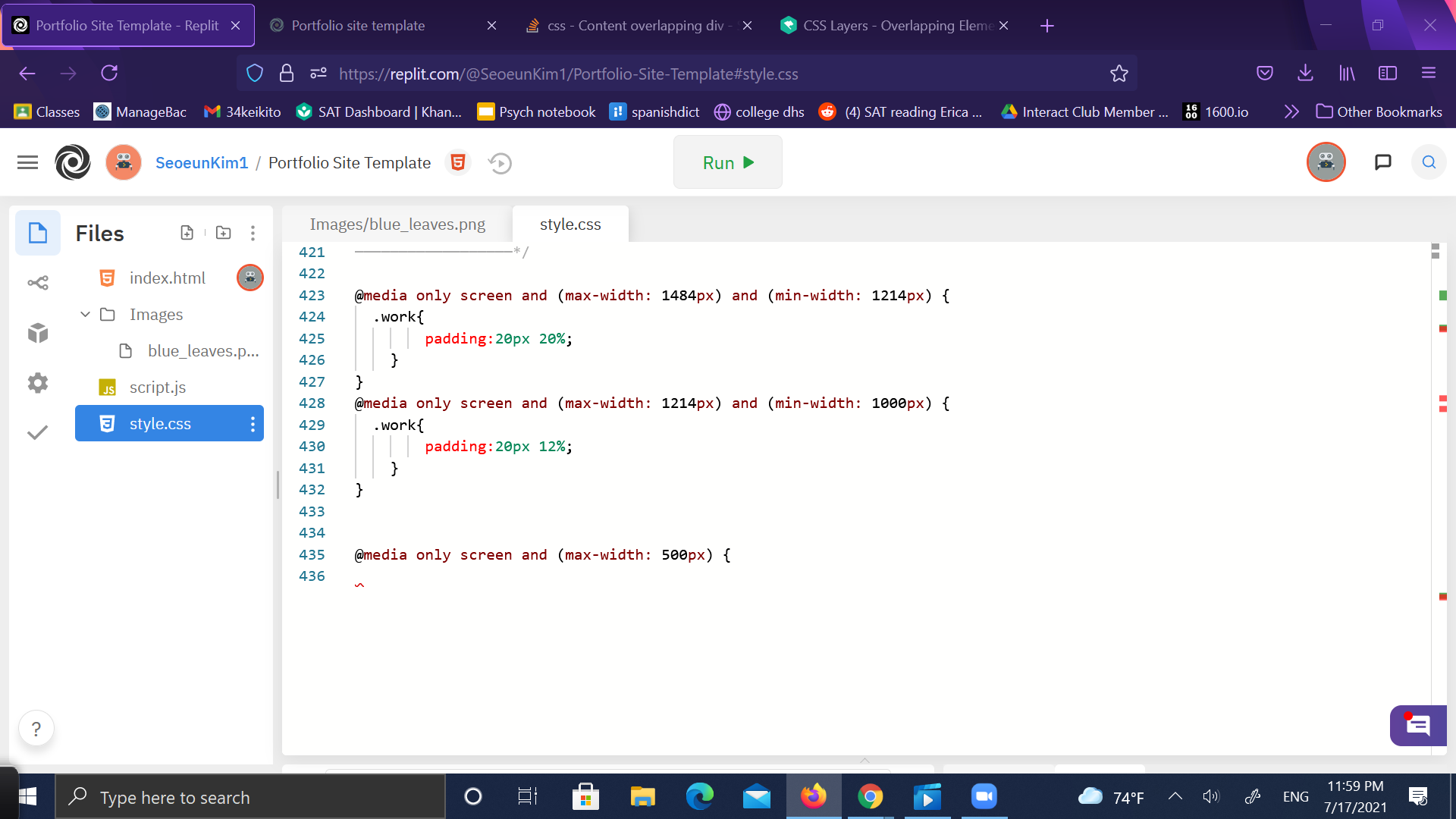The height and width of the screenshot is (819, 1456).
Task: Switch to Images/blue_leaves.png editor tab
Action: tap(397, 224)
